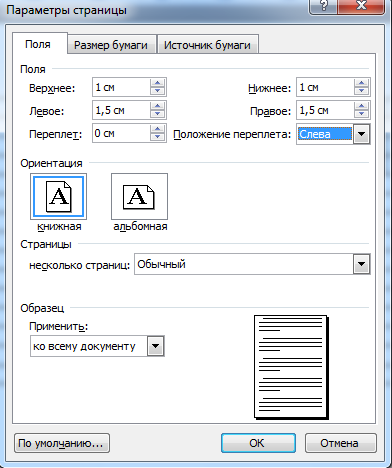The image size is (392, 468).
Task: Expand the несколько страниц dropdown arrow
Action: [361, 265]
